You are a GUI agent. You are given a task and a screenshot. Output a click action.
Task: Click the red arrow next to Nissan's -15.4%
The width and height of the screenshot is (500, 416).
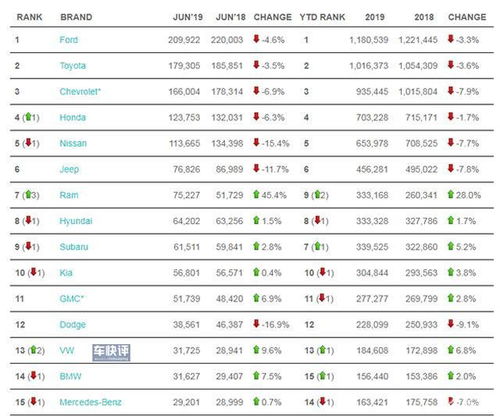pyautogui.click(x=256, y=142)
